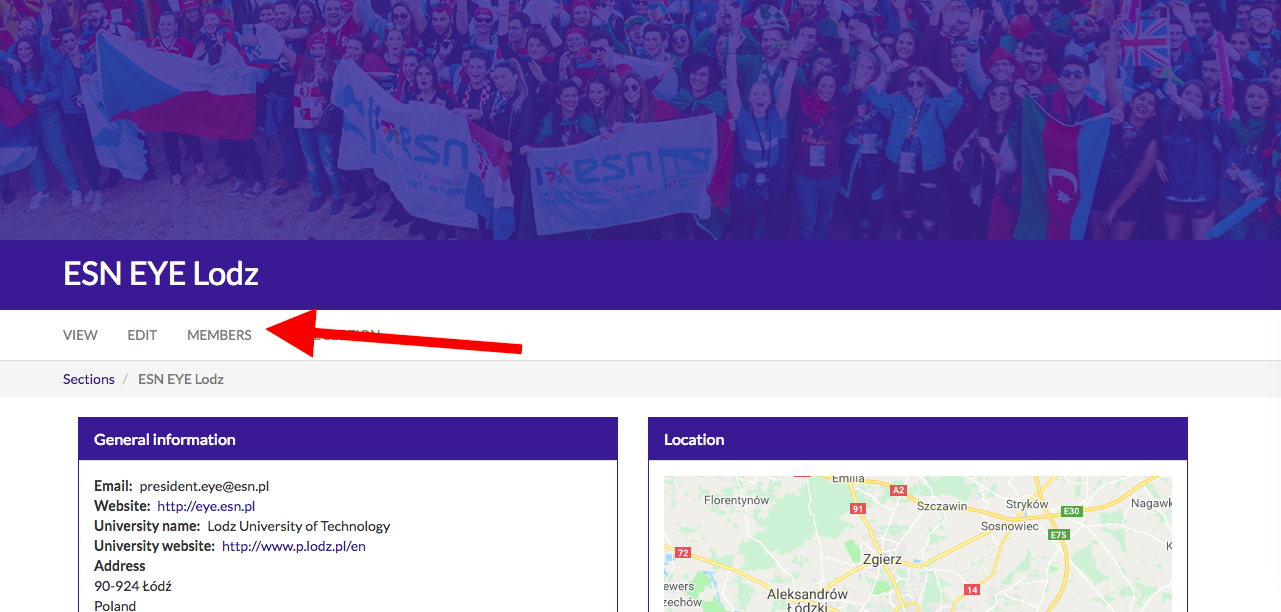This screenshot has height=612, width=1281.
Task: Click the ESN EYE Lodz page title
Action: pyautogui.click(x=161, y=274)
